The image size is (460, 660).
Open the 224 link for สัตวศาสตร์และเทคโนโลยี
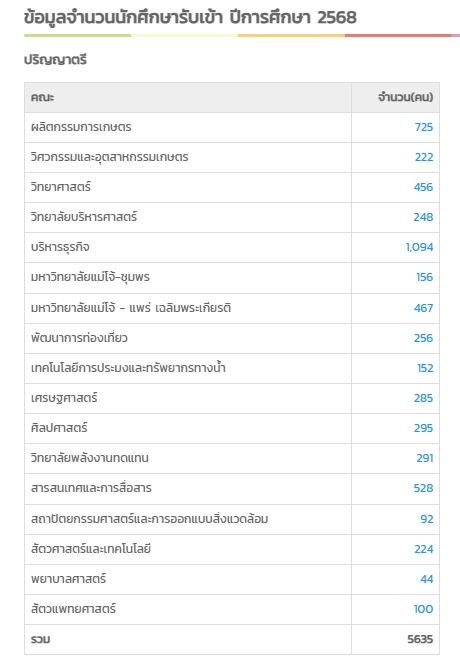tap(423, 549)
